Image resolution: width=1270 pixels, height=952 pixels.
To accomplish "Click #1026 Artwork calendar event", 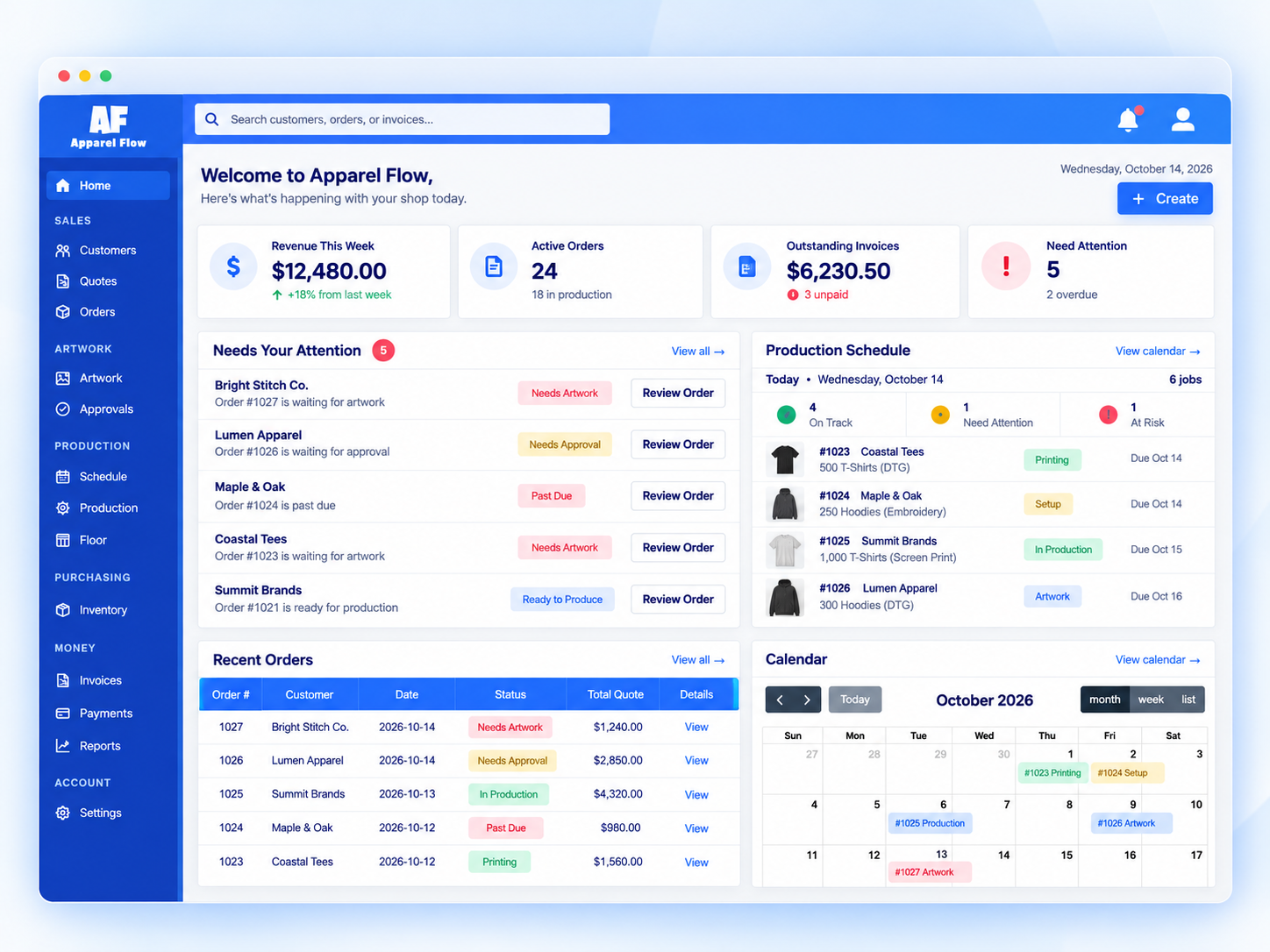I will click(x=1132, y=824).
